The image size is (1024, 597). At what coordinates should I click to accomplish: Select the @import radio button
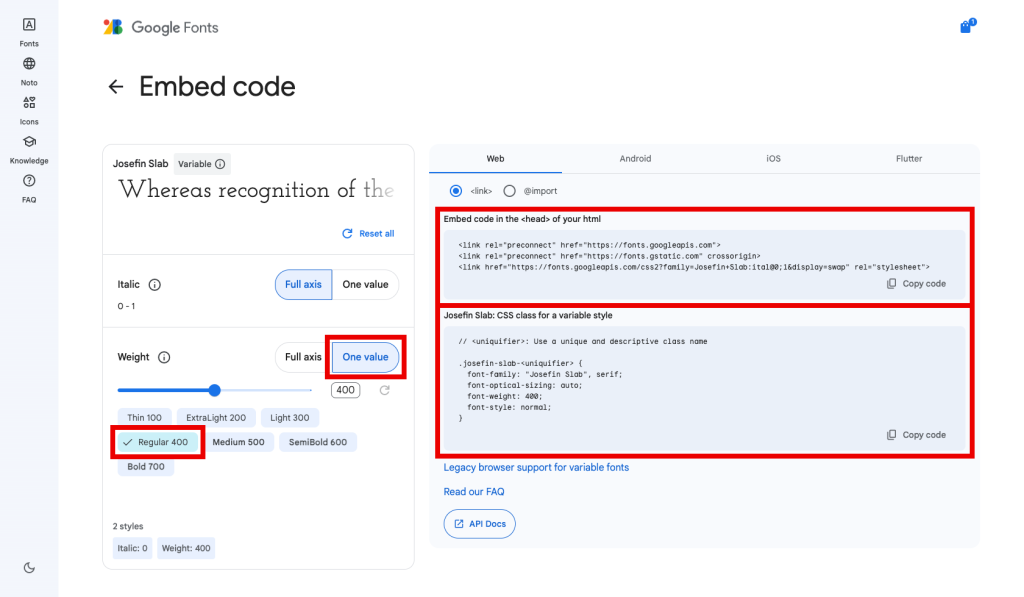point(509,191)
